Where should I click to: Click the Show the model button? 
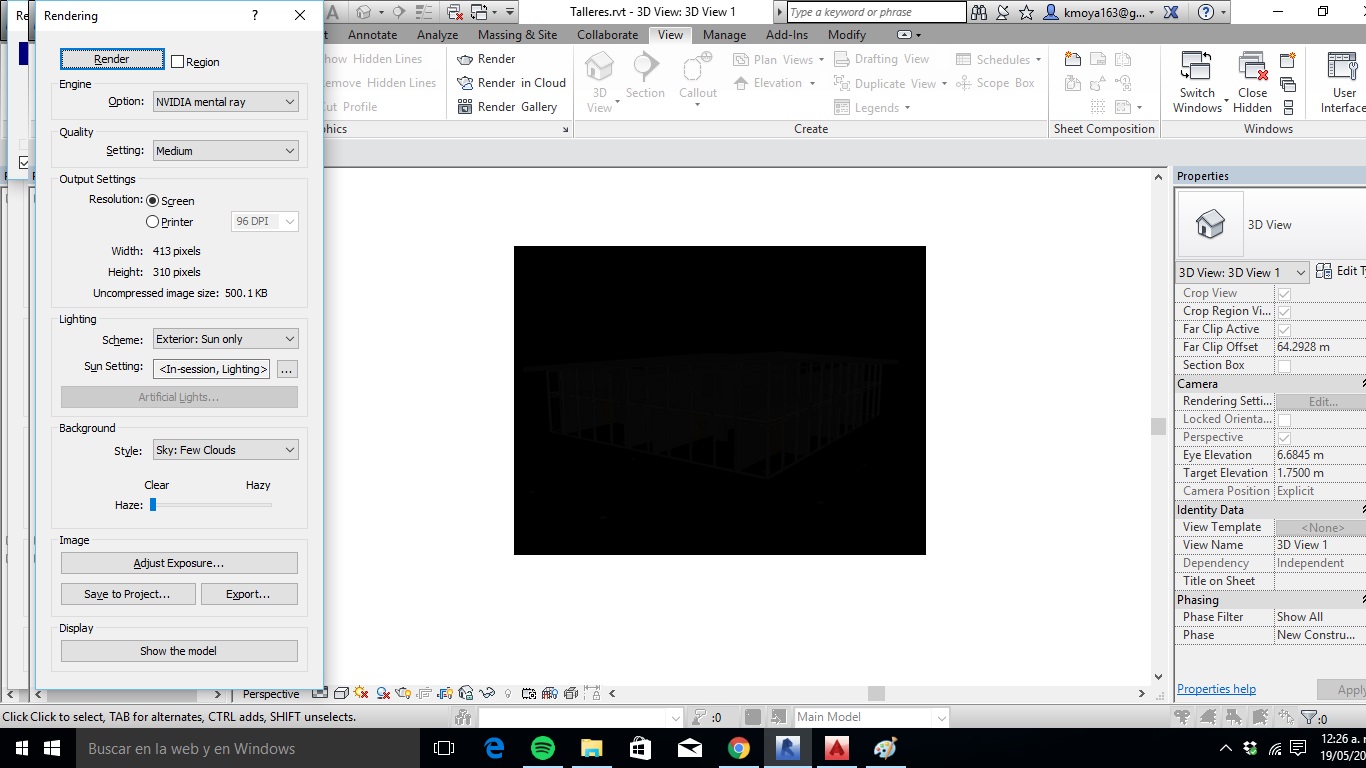pos(179,651)
